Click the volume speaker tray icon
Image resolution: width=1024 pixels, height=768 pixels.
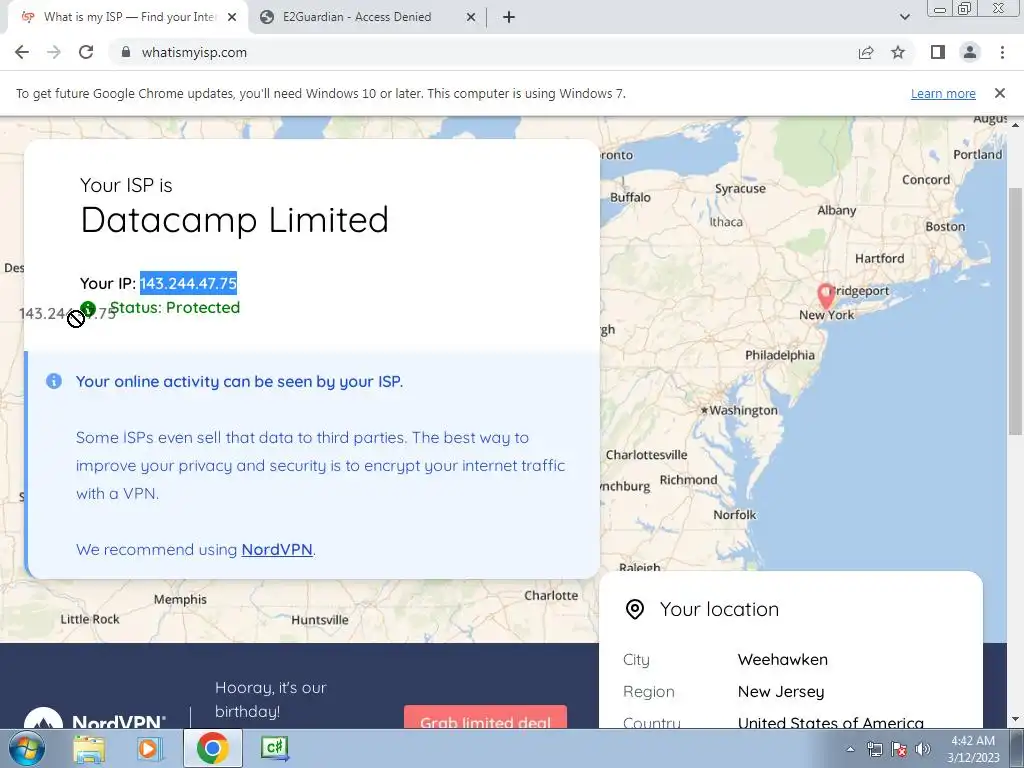coord(923,749)
